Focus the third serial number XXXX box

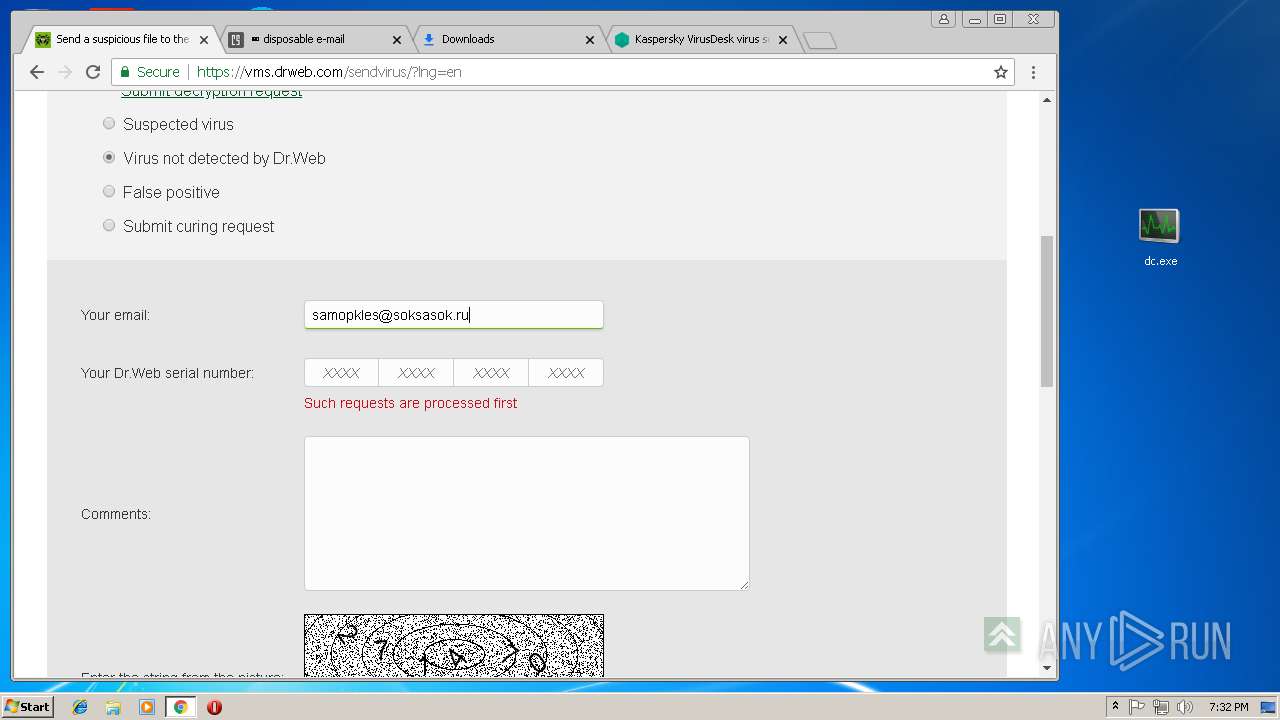point(491,373)
